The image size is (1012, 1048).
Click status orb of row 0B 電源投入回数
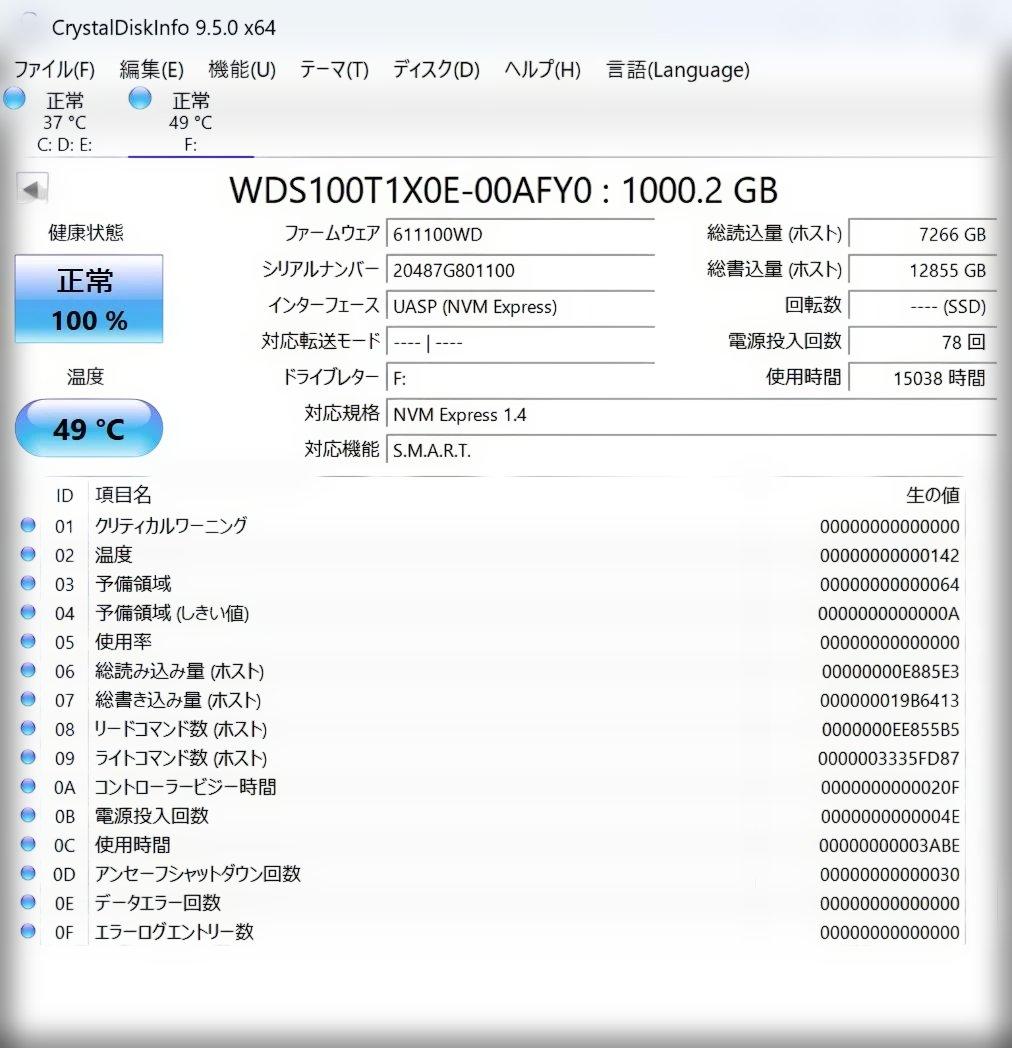[x=28, y=815]
